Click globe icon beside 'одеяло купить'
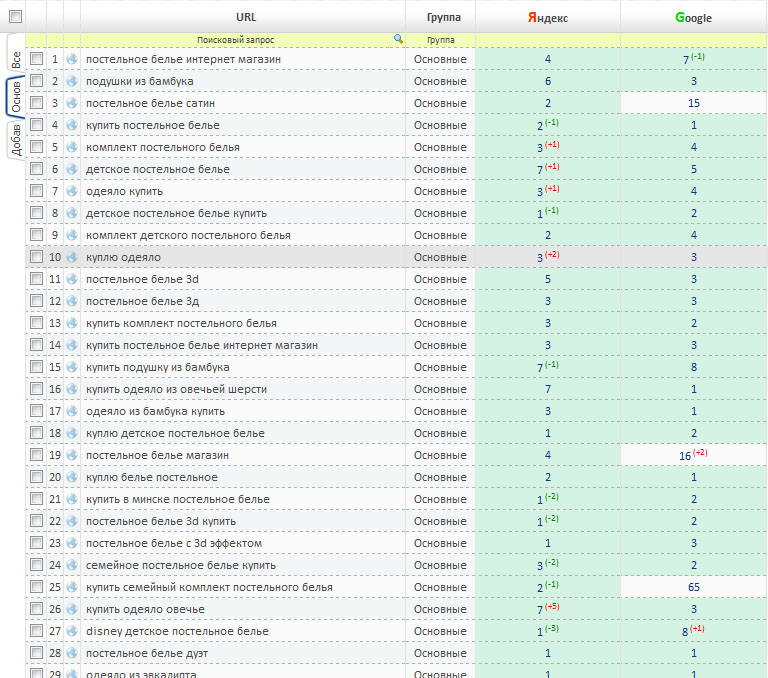This screenshot has width=768, height=678. coord(72,192)
